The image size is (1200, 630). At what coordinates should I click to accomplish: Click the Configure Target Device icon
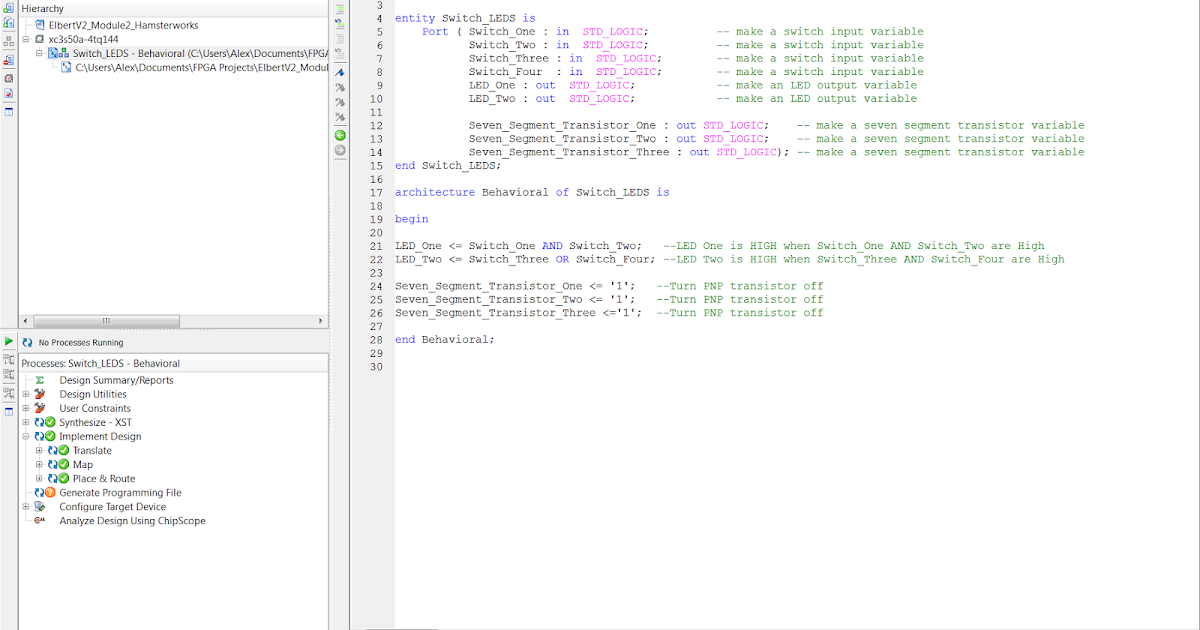[x=39, y=507]
